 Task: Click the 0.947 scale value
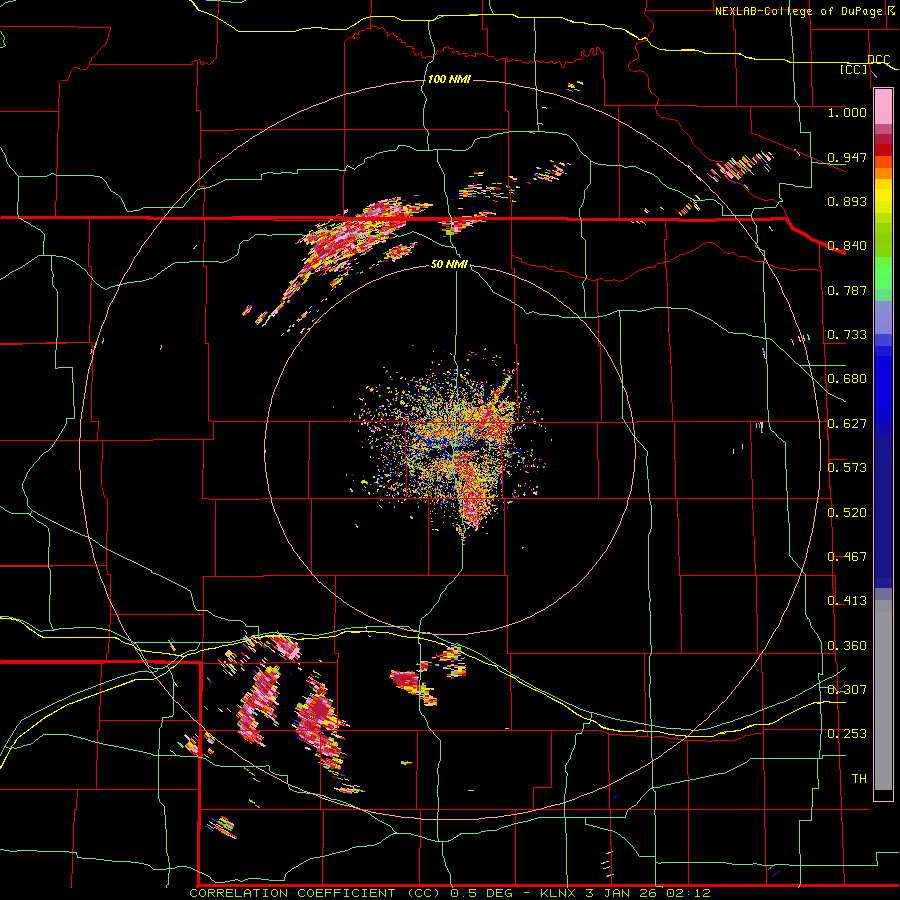coord(847,157)
